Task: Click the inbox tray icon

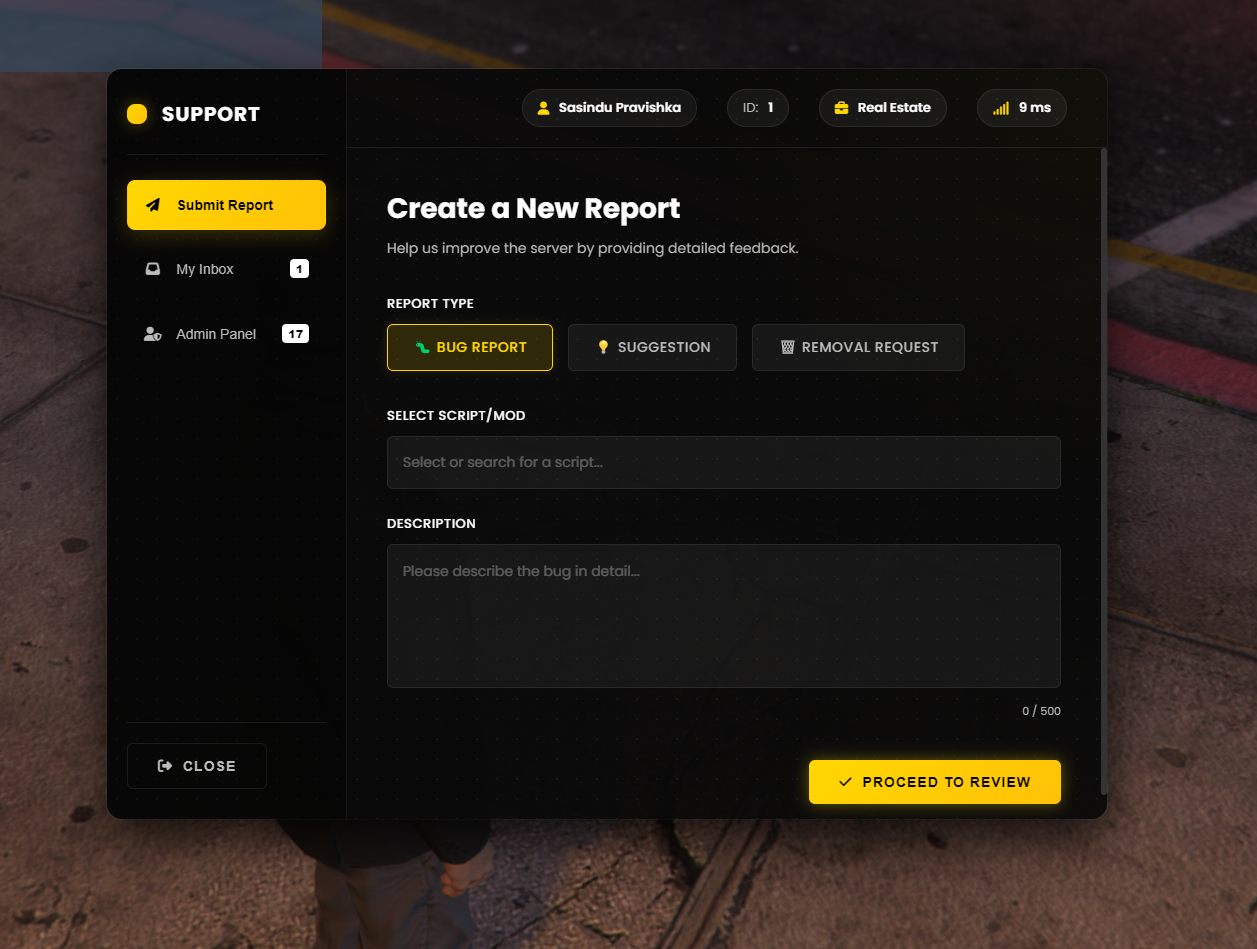Action: pyautogui.click(x=153, y=269)
